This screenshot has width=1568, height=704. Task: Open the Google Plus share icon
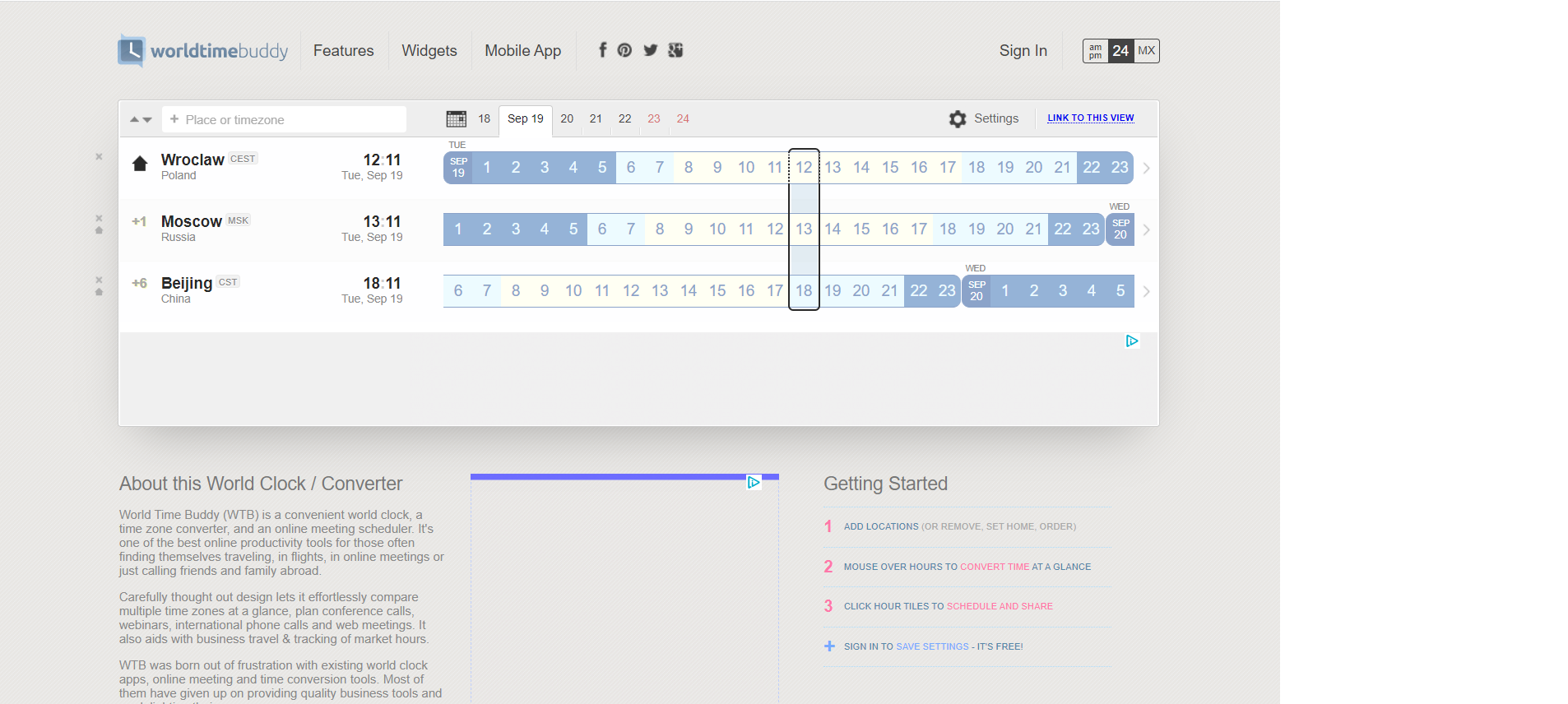tap(675, 50)
